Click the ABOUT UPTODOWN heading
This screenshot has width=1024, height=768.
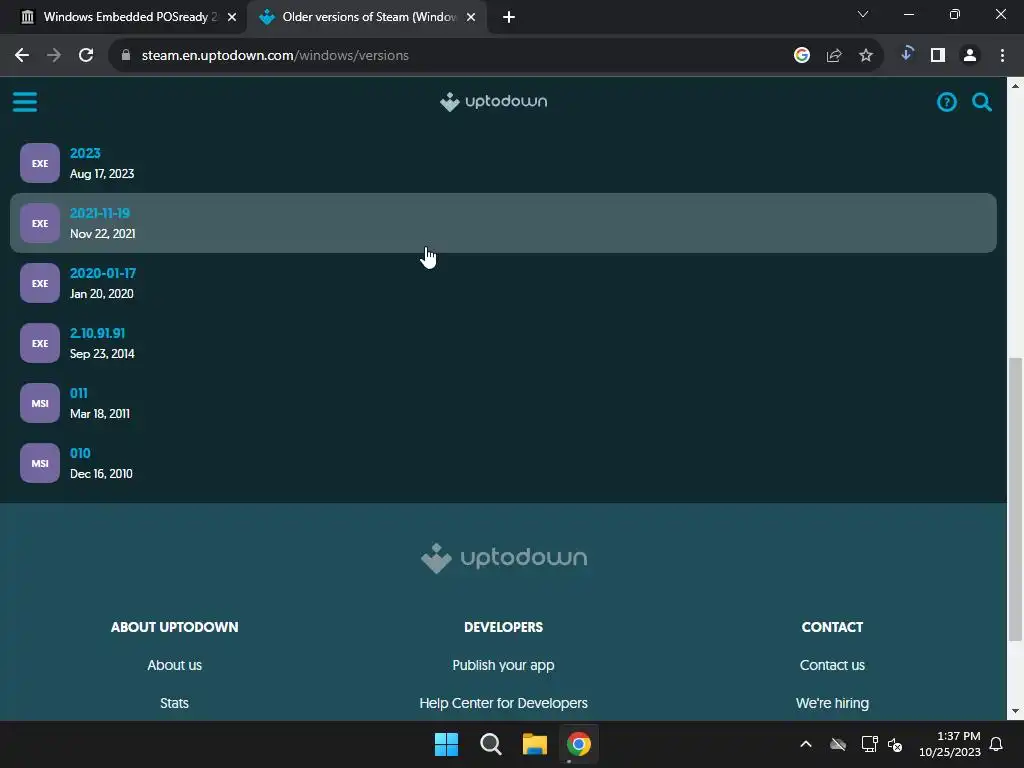click(x=174, y=627)
